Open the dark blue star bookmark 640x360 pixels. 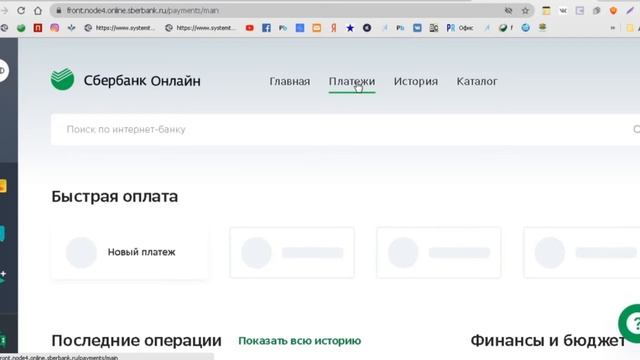[x=350, y=28]
